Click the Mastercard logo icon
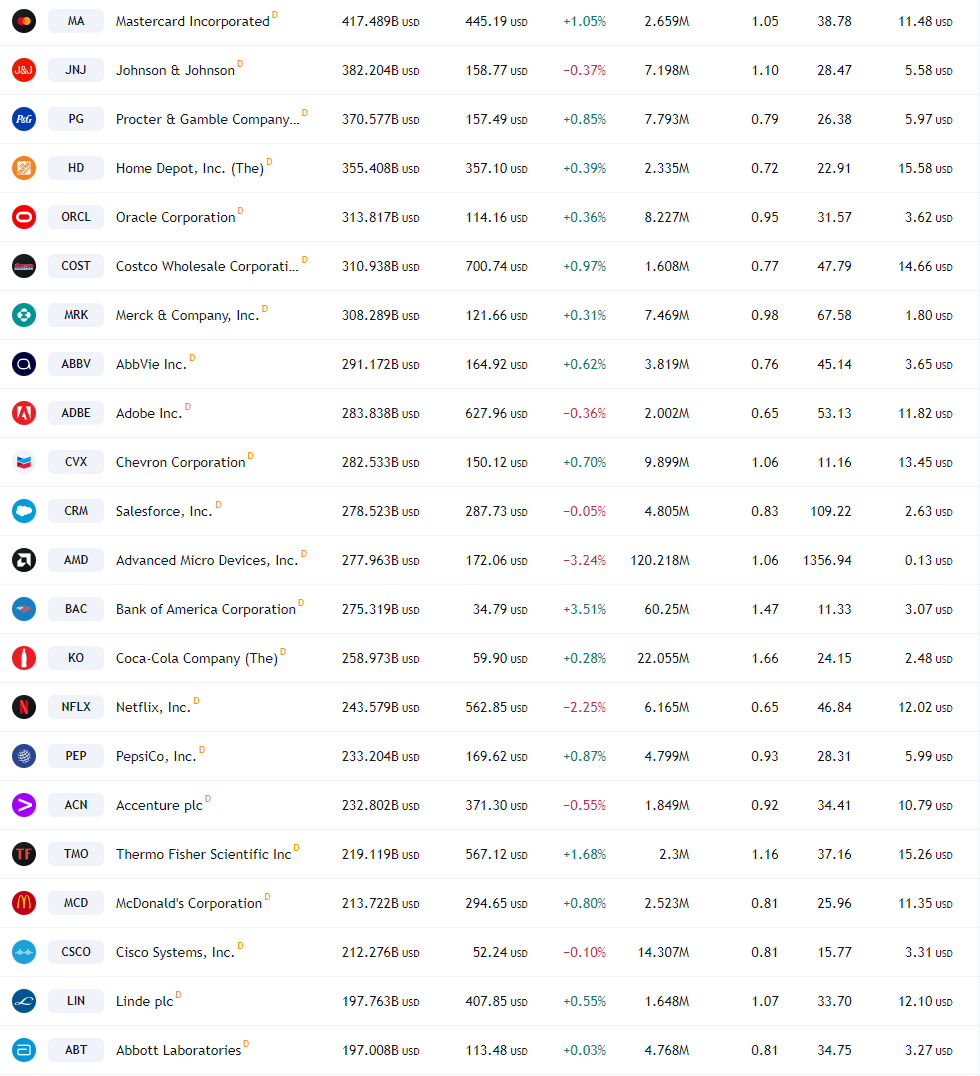This screenshot has height=1076, width=980. pyautogui.click(x=24, y=21)
